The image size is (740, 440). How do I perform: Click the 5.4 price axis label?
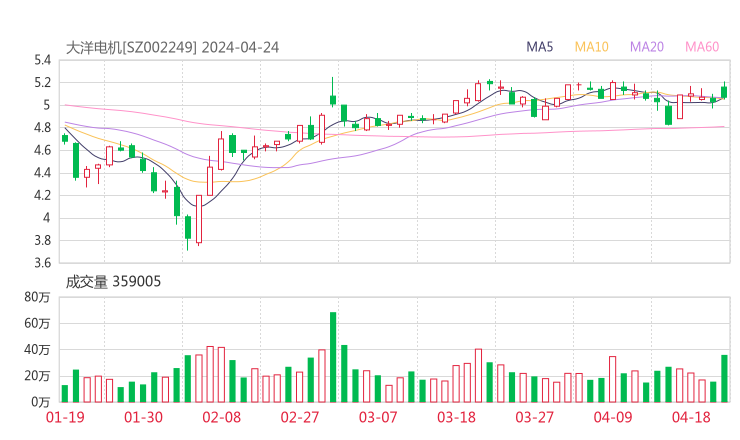(42, 60)
